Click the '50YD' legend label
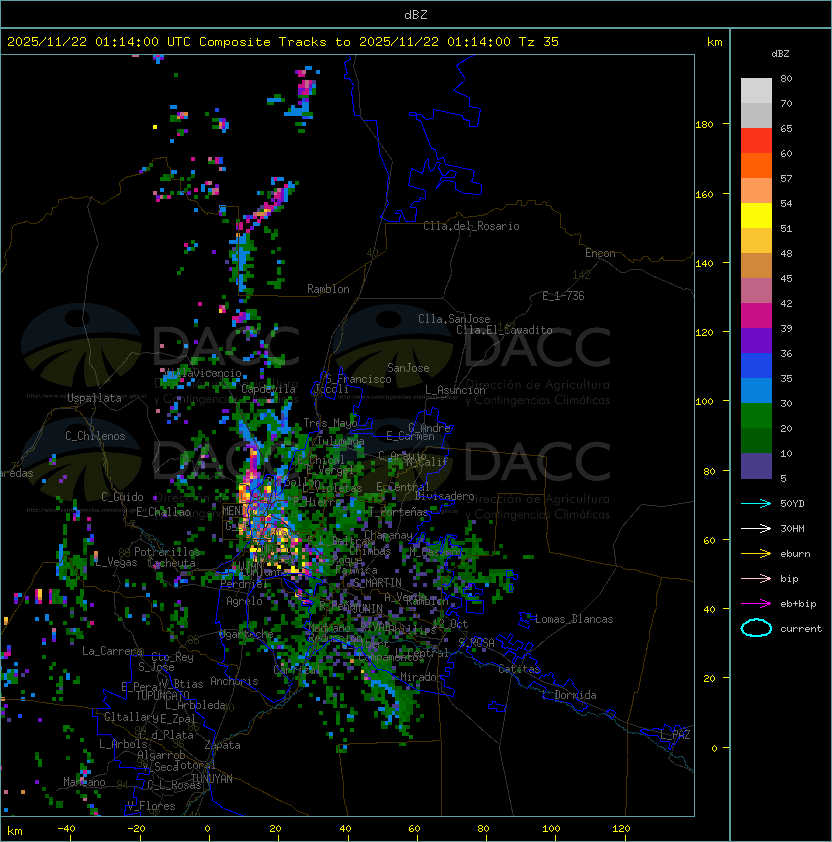Screen dimensions: 832x842 click(792, 504)
